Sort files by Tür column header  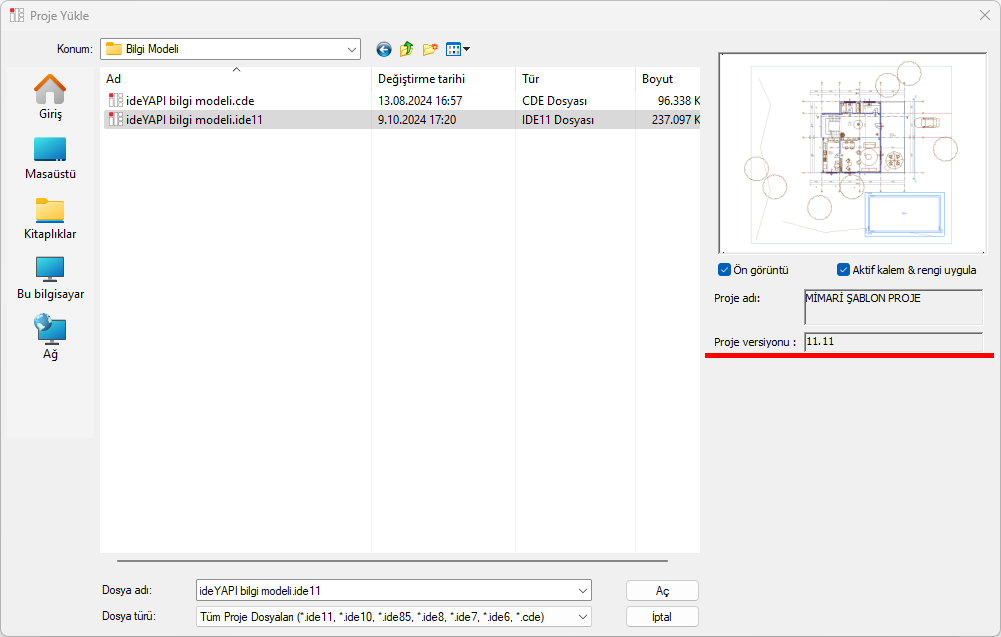(530, 79)
